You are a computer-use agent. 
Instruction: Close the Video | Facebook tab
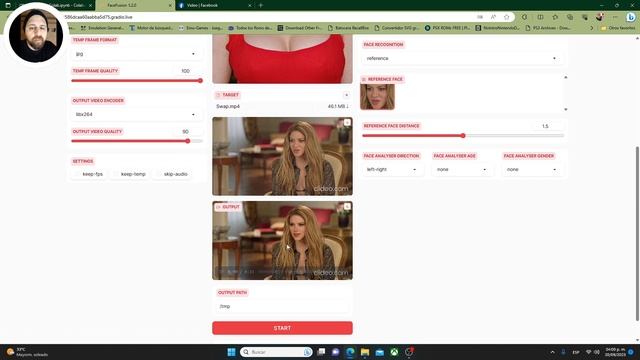(250, 5)
